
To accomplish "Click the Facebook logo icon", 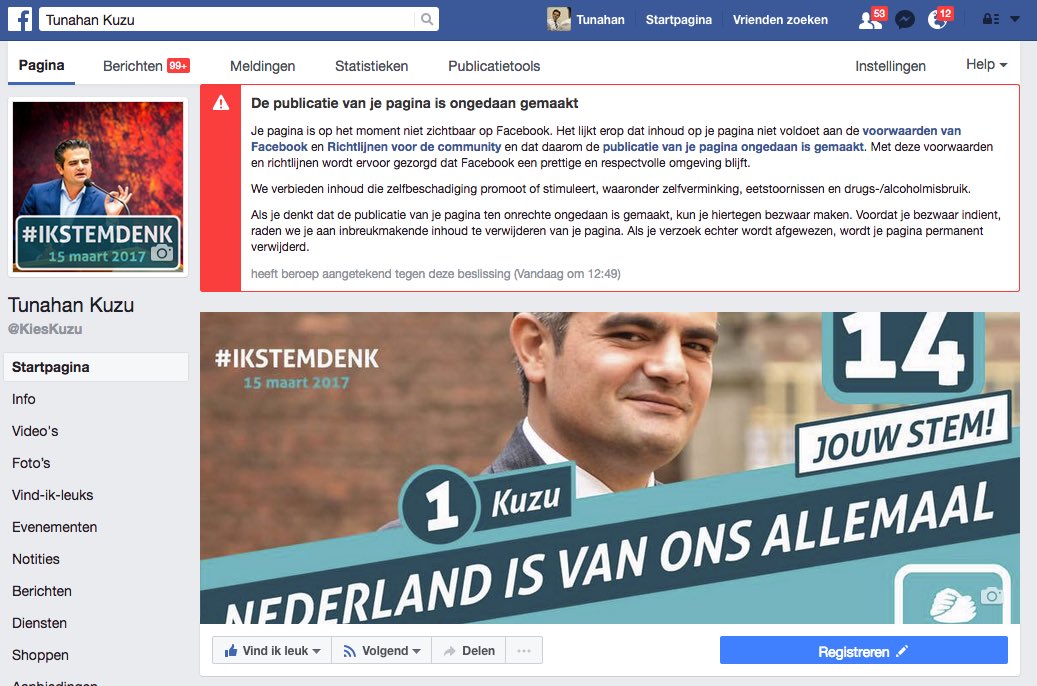I will [20, 19].
